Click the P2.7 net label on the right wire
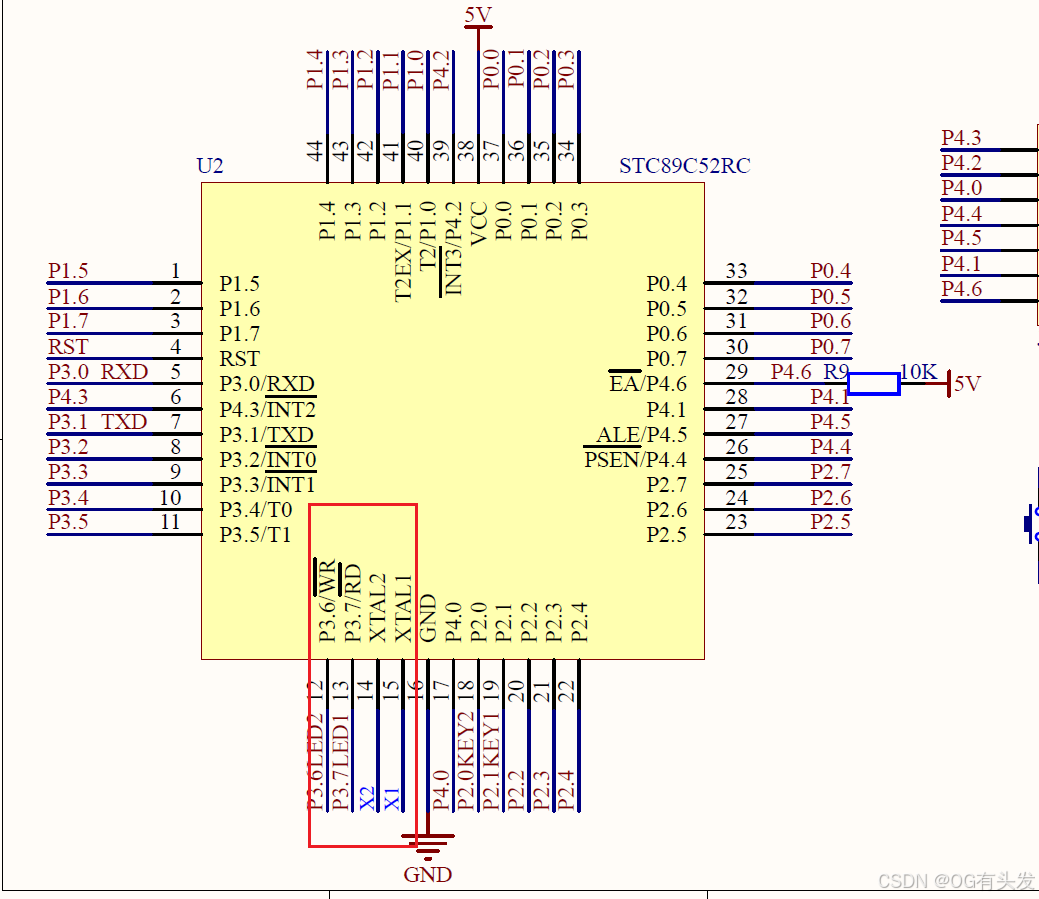1039x899 pixels. [x=831, y=472]
